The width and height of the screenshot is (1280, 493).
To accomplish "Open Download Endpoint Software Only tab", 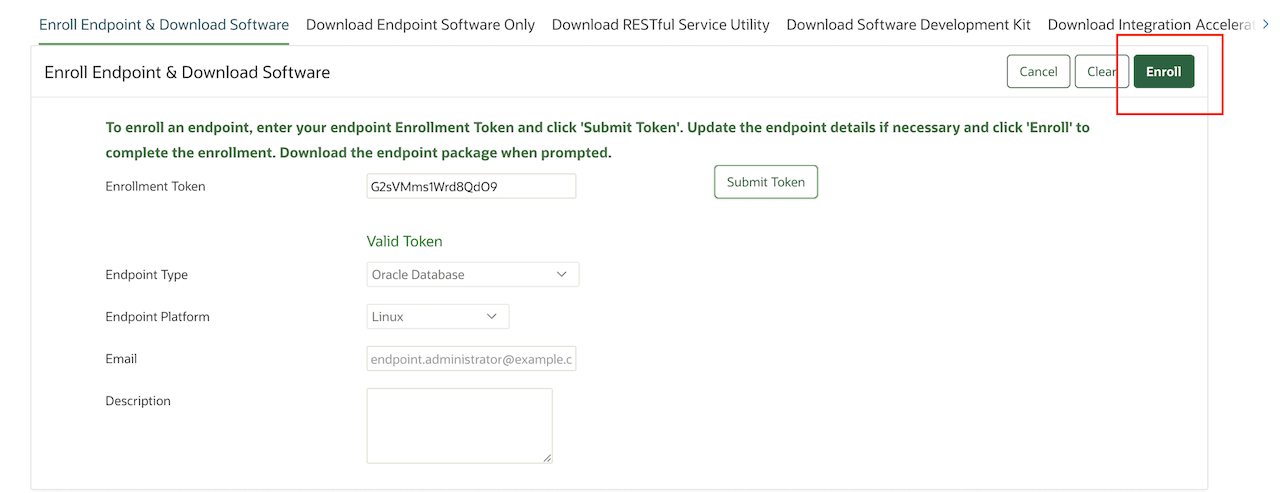I will 420,24.
